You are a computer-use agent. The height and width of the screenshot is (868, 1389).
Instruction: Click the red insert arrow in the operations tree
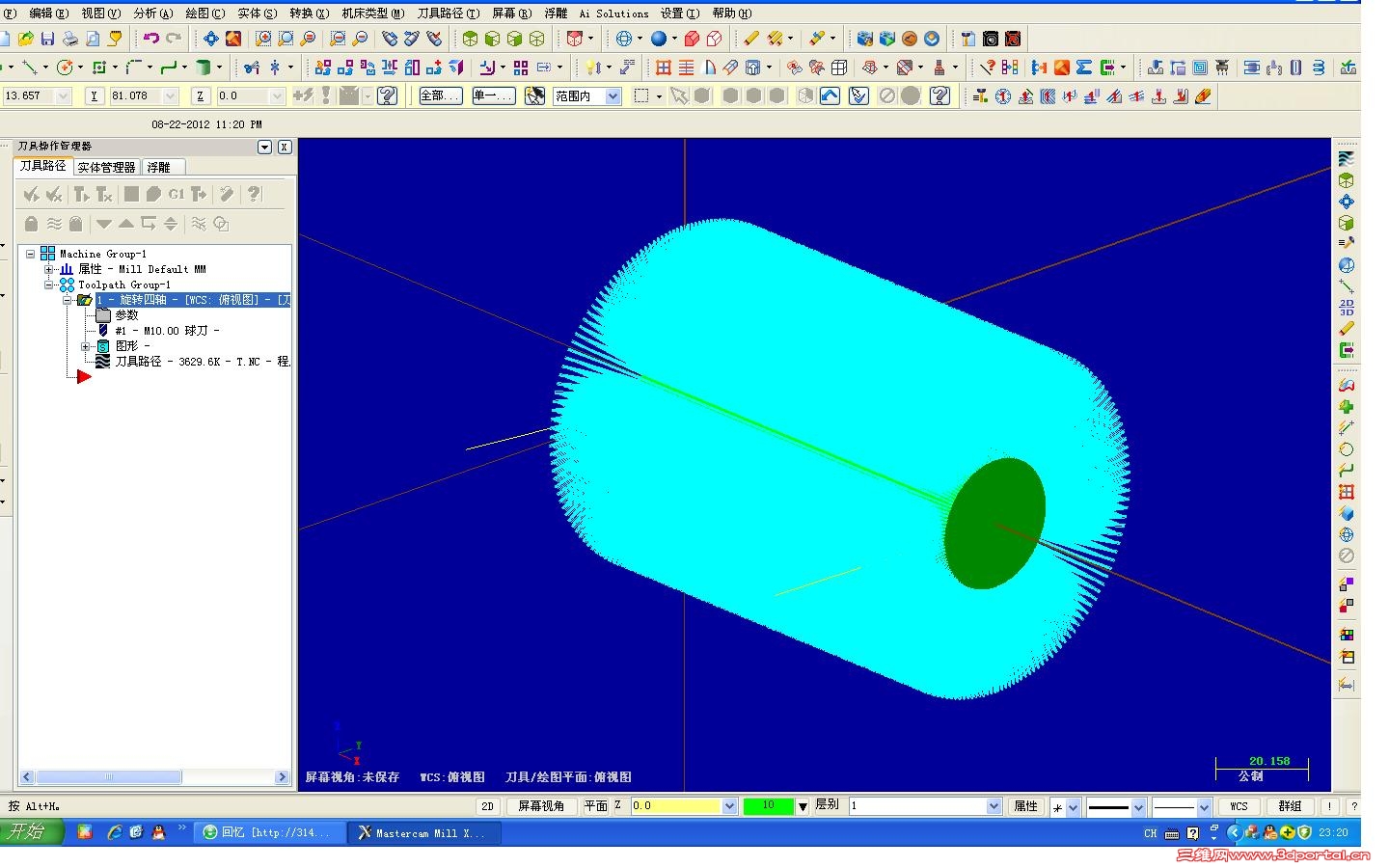pyautogui.click(x=84, y=376)
